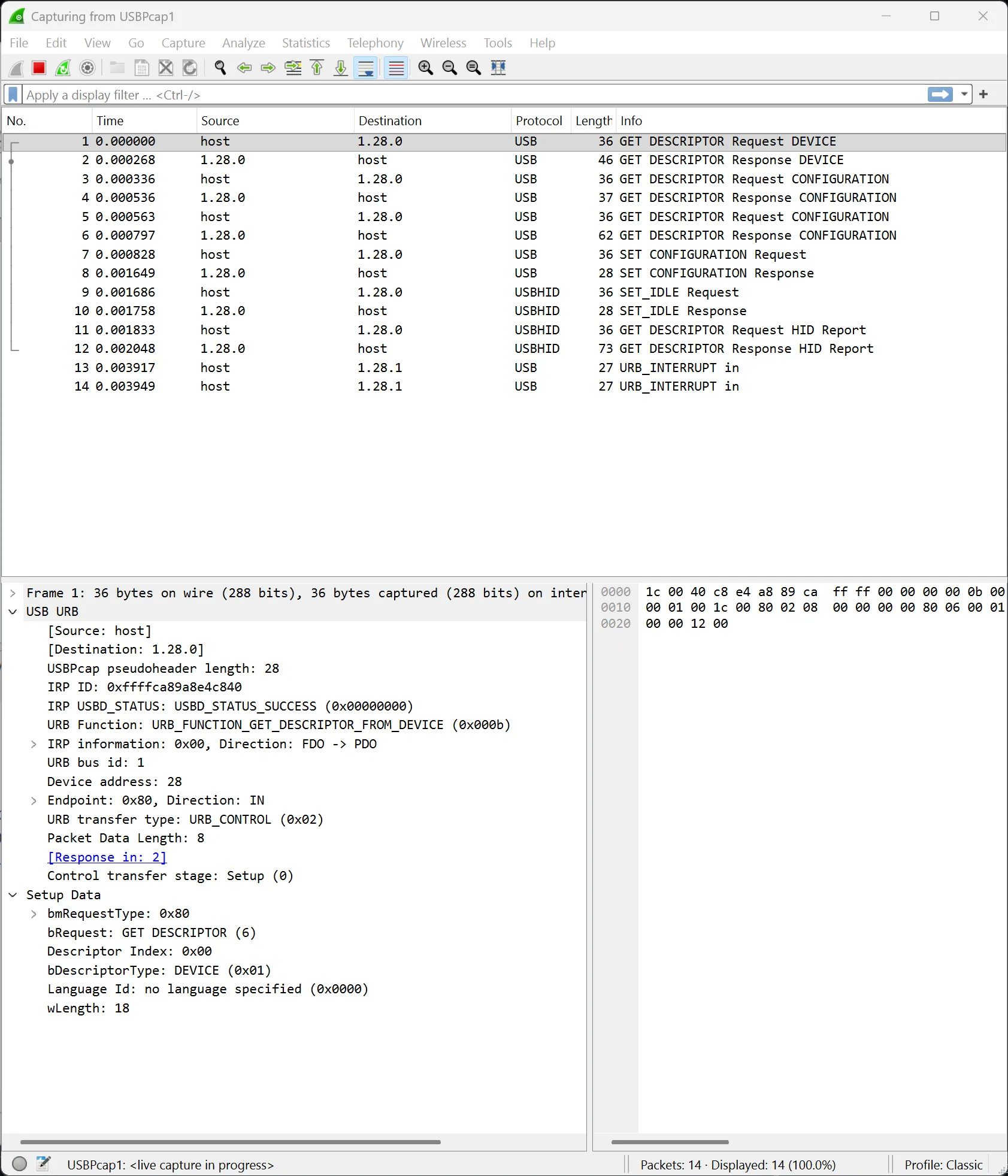Image resolution: width=1008 pixels, height=1176 pixels.
Task: Click the Reload capture file icon
Action: 190,68
